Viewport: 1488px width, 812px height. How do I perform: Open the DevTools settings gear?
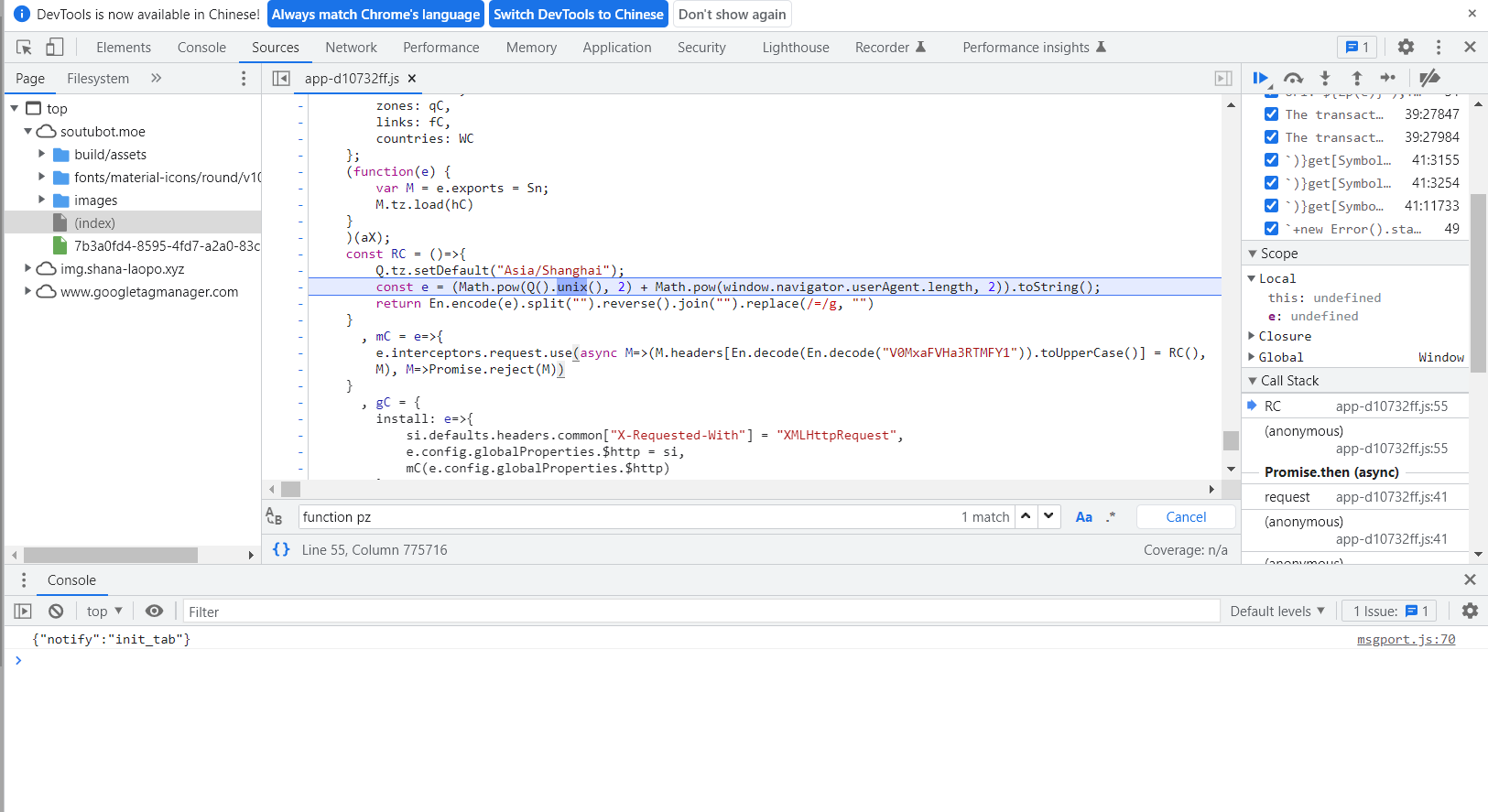pos(1406,47)
